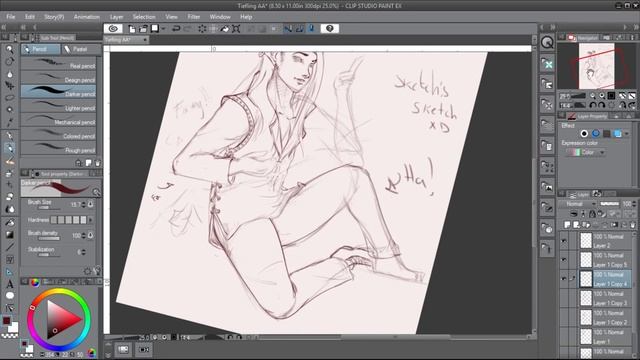
Task: Collapse left palette dock double arrow
Action: pyautogui.click(x=4, y=27)
